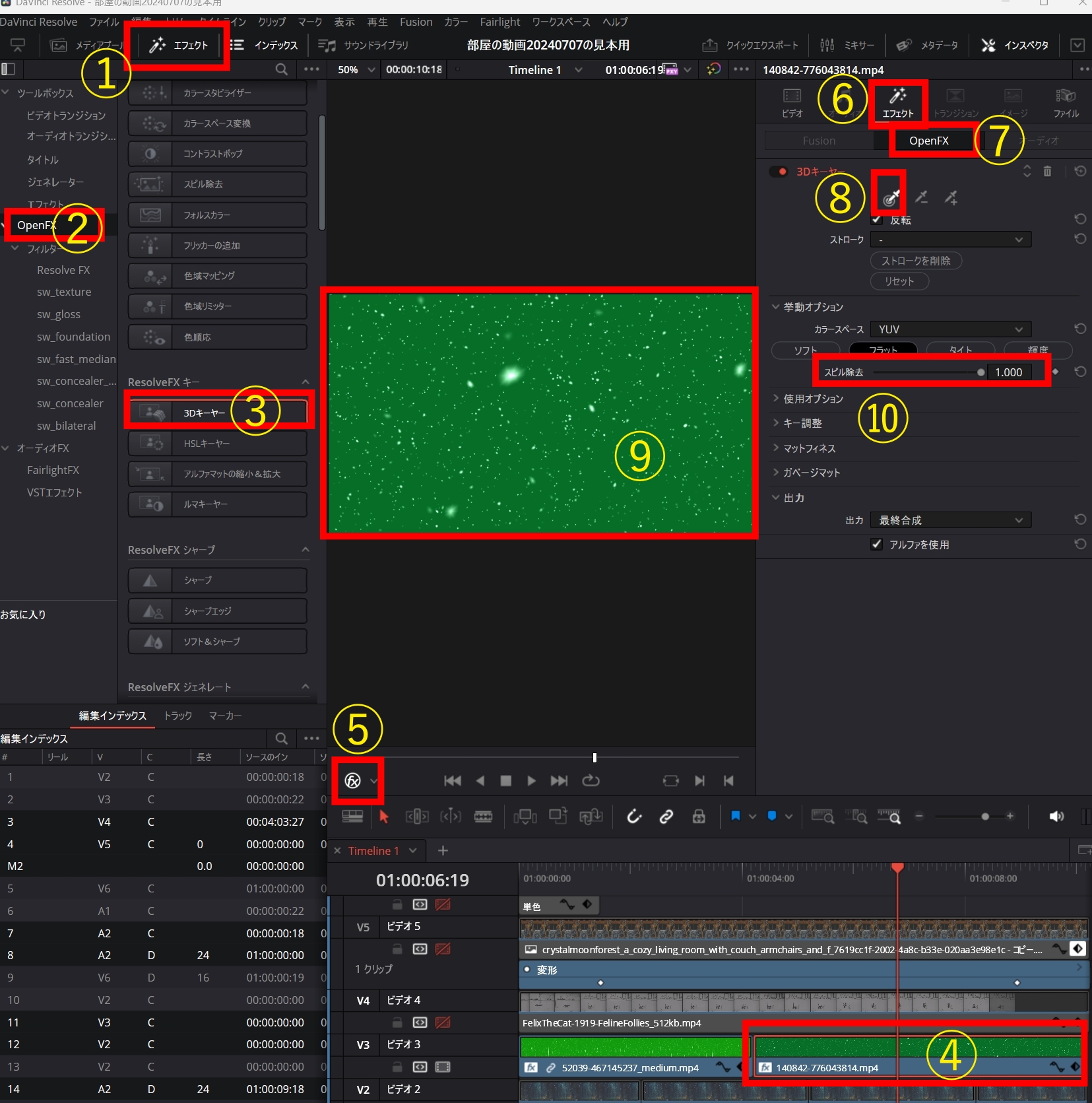This screenshot has height=1103, width=1092.
Task: Open the Fairlight menu
Action: (499, 22)
